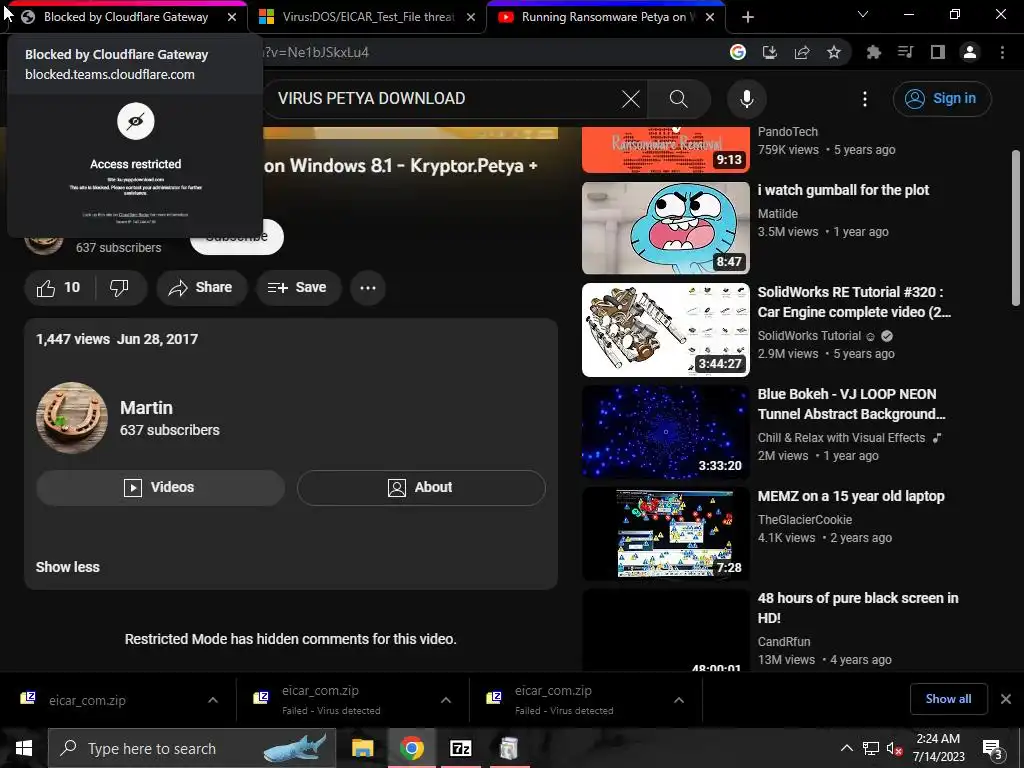Open the Chrome extensions puzzle icon
Viewport: 1024px width, 768px height.
[x=873, y=52]
